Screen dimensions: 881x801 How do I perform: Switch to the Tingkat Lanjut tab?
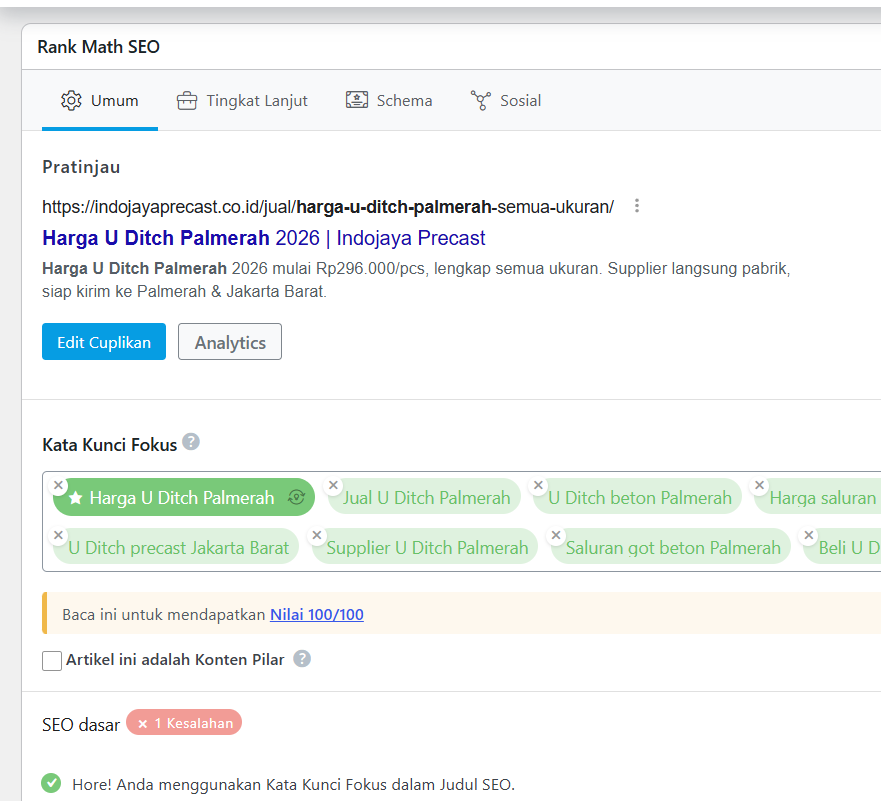(x=242, y=101)
